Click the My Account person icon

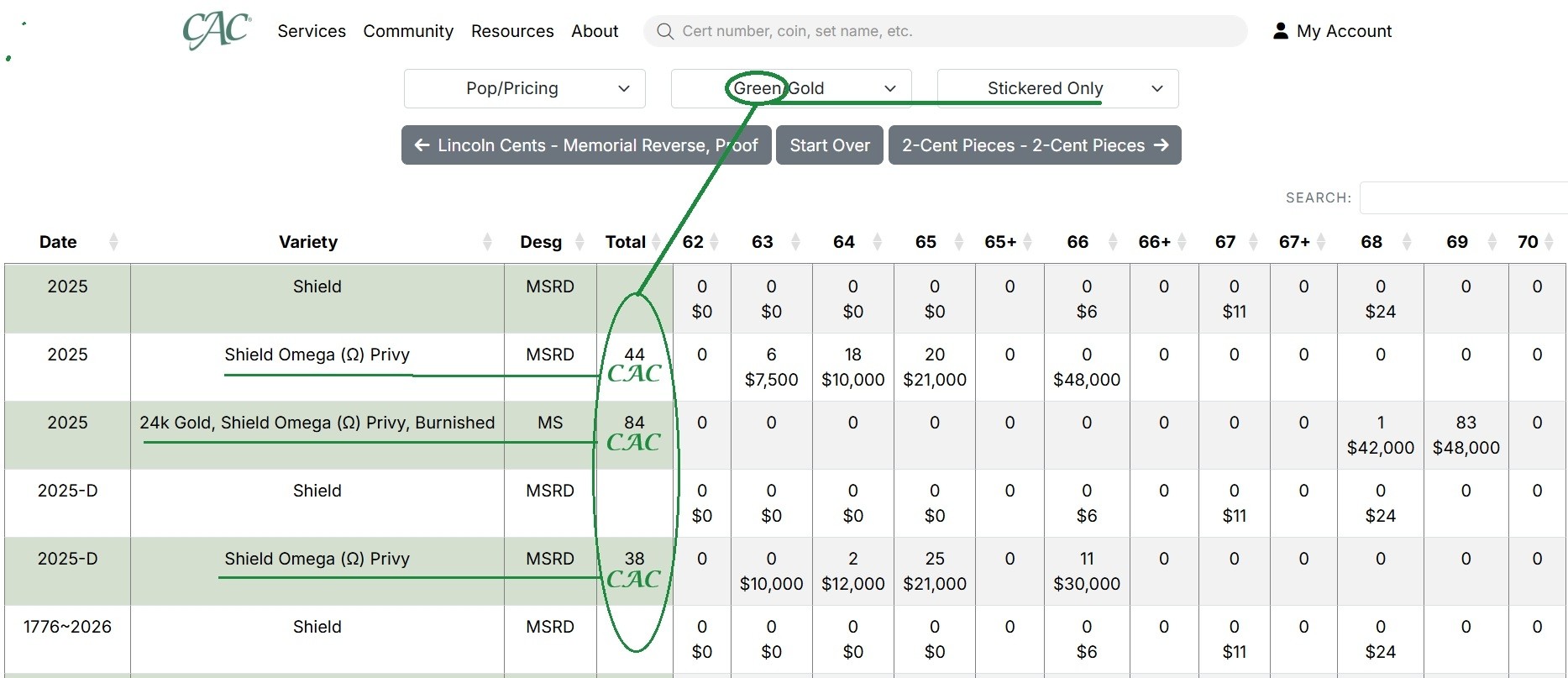[x=1280, y=31]
